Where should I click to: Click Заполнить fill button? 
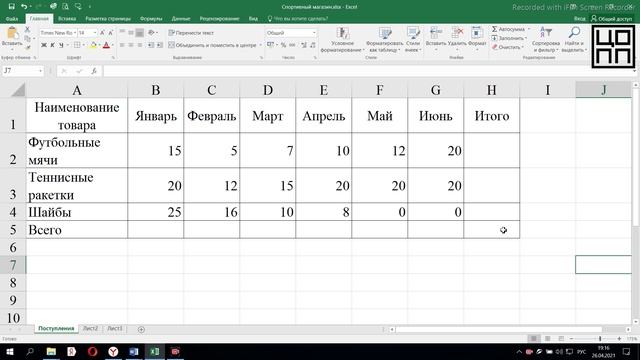[x=509, y=38]
